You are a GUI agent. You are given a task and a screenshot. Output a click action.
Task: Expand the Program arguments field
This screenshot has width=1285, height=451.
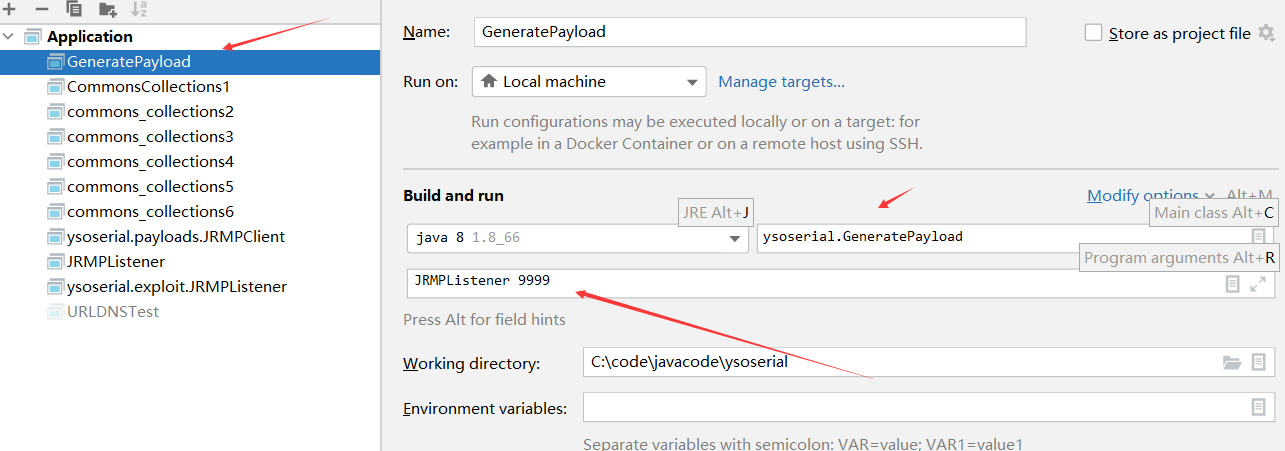click(x=1258, y=284)
